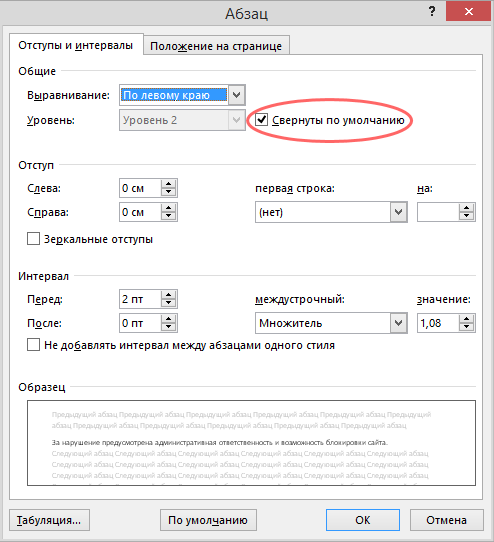The image size is (494, 542).
Task: Decrease the Слева indent with down arrow
Action: pos(169,192)
